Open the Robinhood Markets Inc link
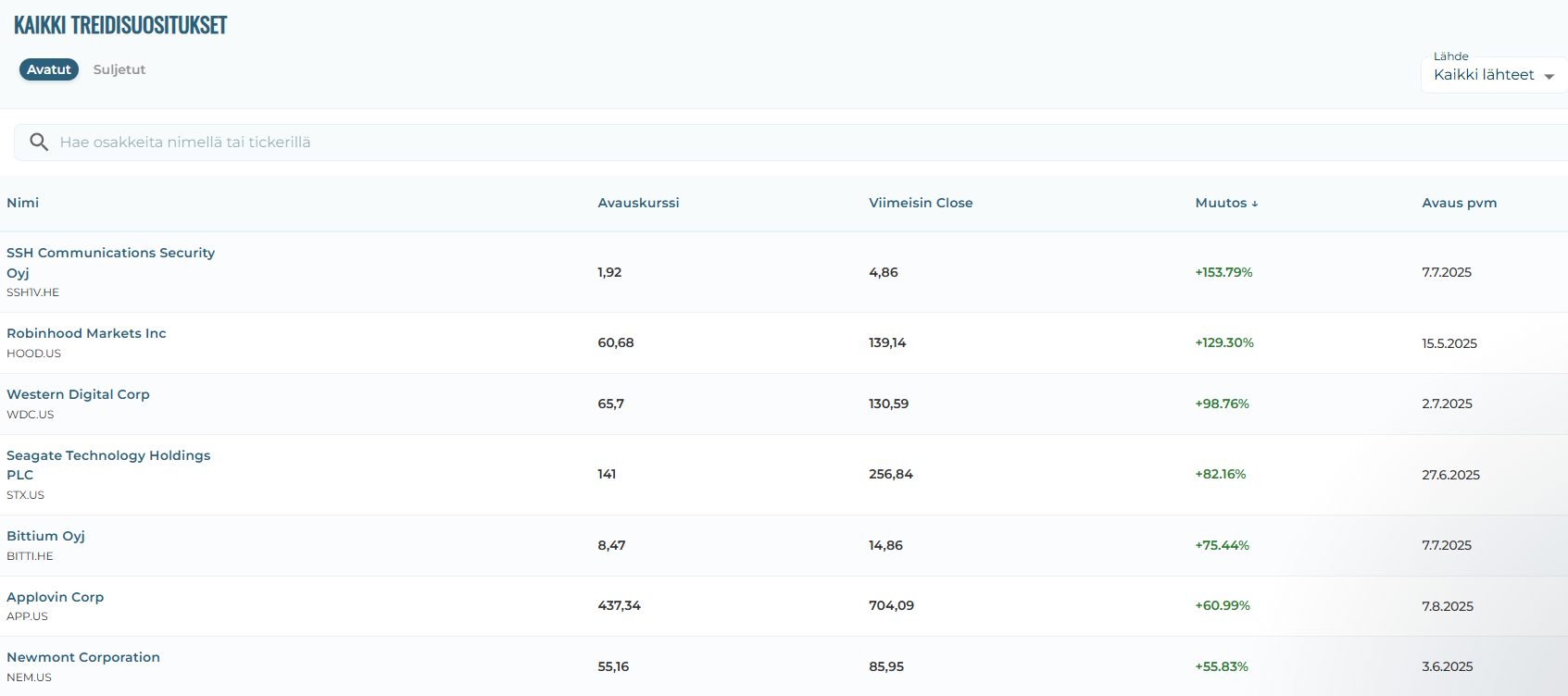 [86, 333]
